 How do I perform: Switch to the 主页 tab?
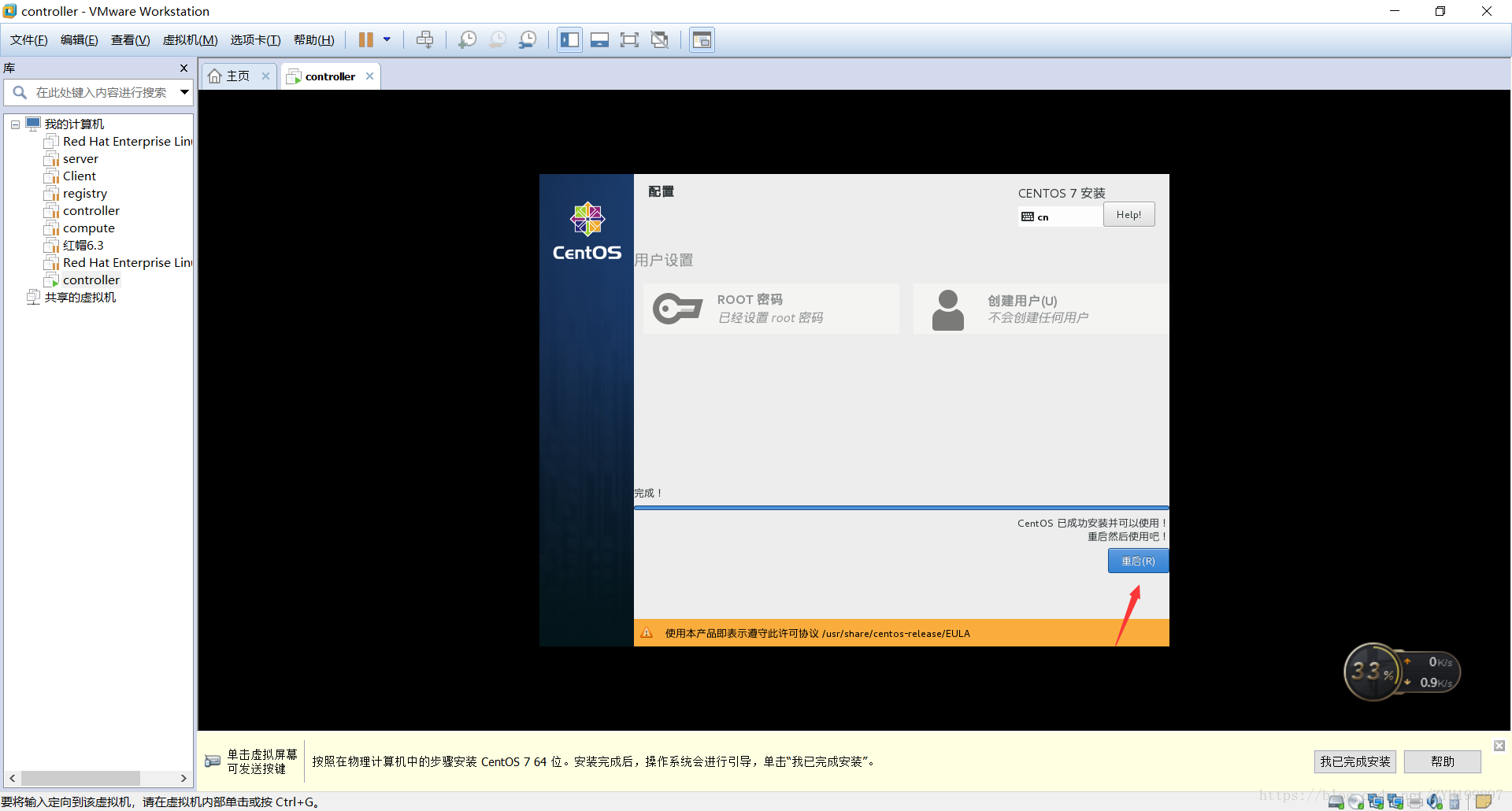[239, 76]
